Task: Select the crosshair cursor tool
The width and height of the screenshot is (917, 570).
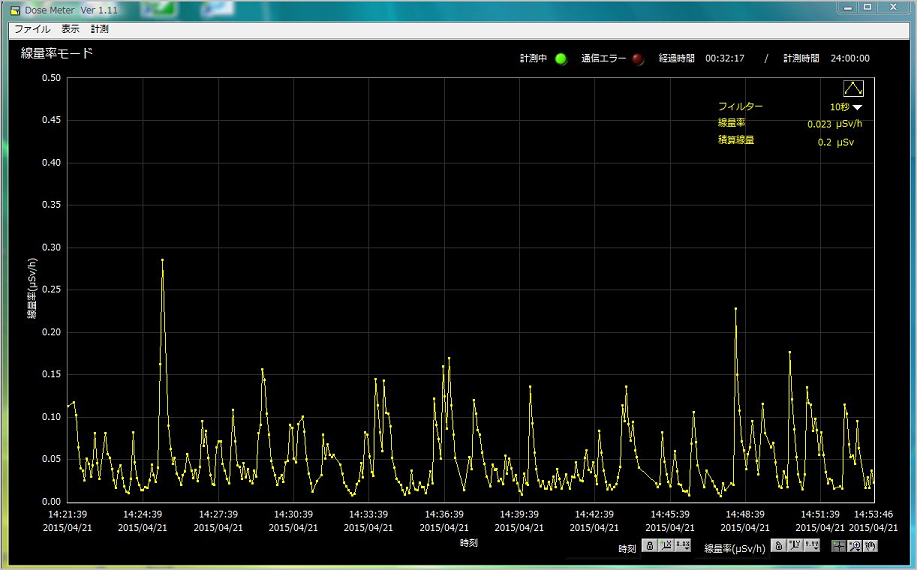Action: (838, 546)
